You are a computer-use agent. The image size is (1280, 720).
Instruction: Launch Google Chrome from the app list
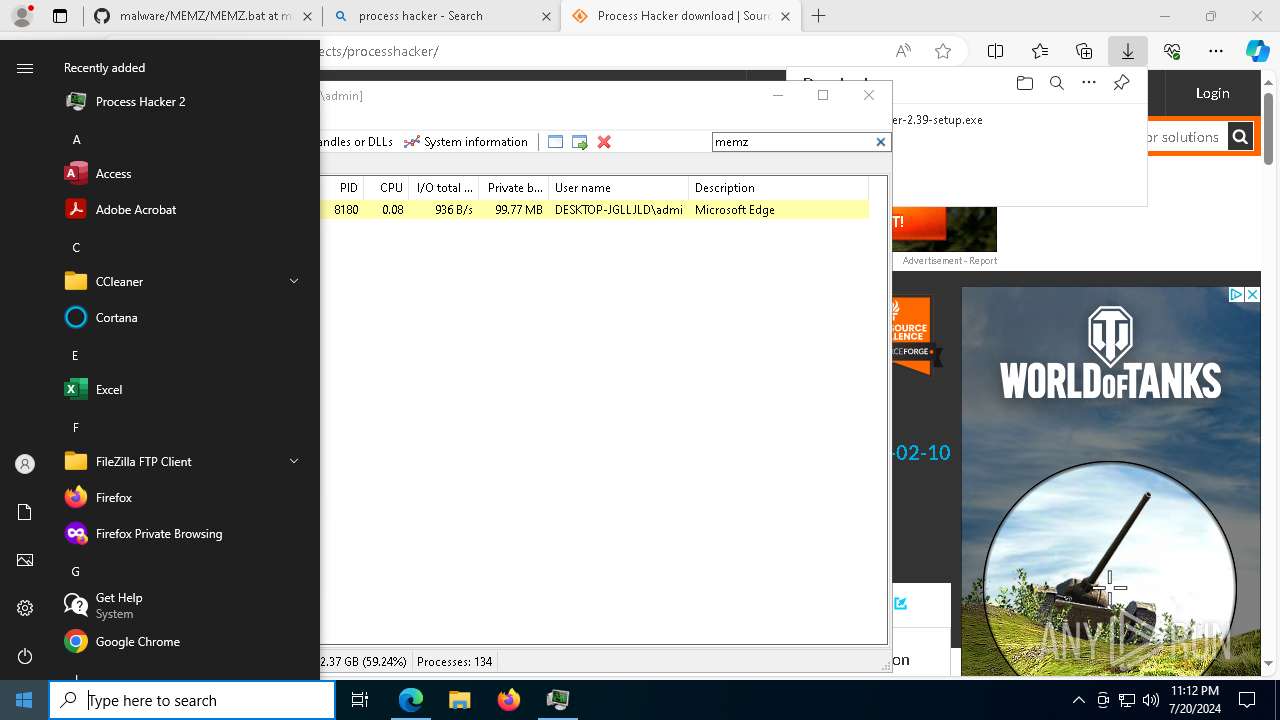(137, 641)
